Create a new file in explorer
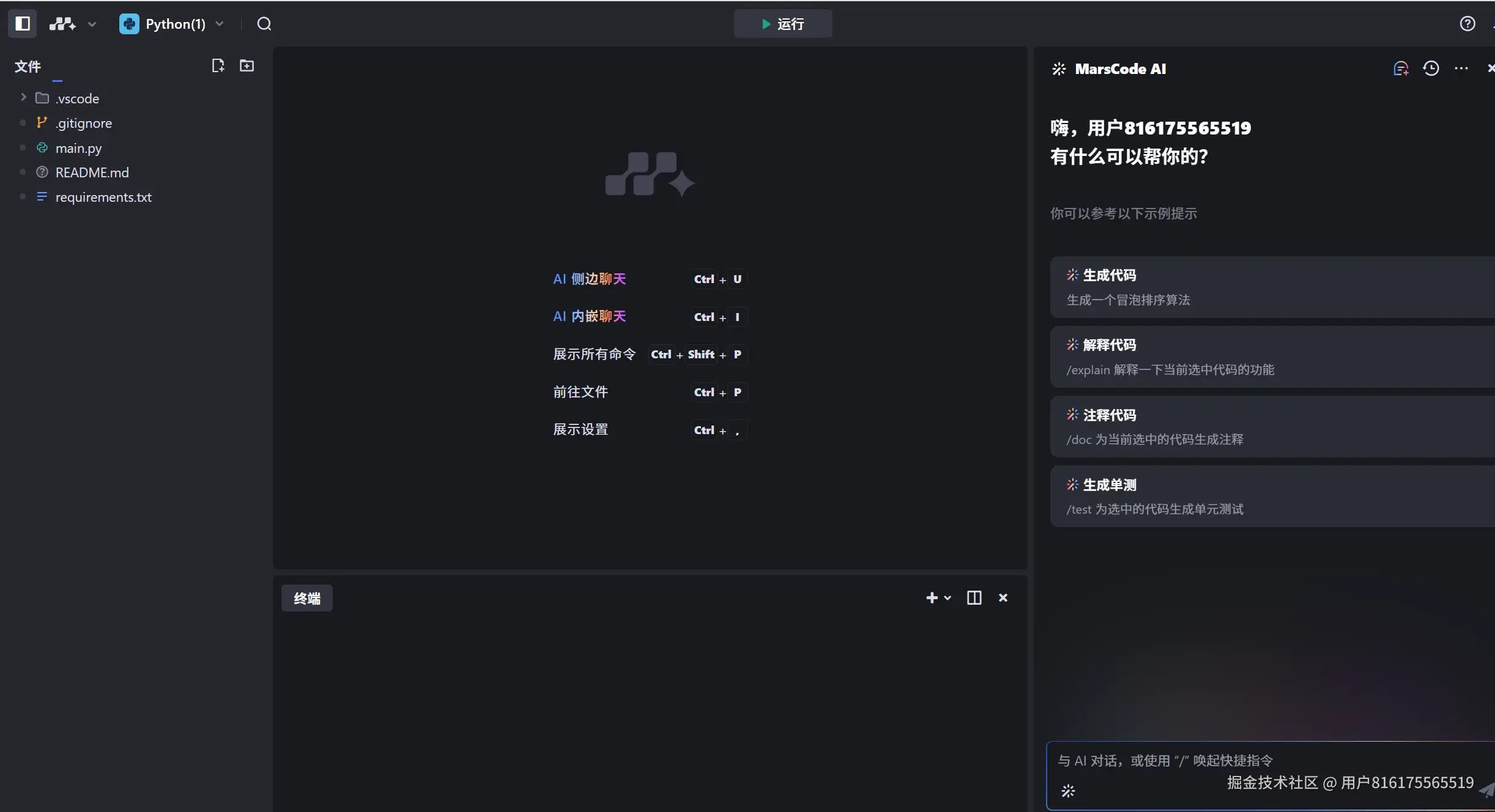 point(218,66)
